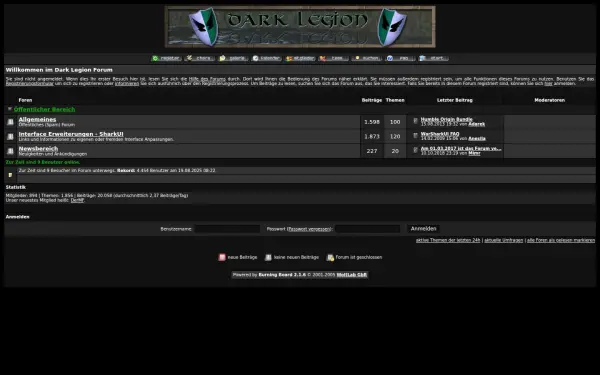Select the Allgemeines Themen count 100
This screenshot has width=600, height=375.
pyautogui.click(x=395, y=122)
